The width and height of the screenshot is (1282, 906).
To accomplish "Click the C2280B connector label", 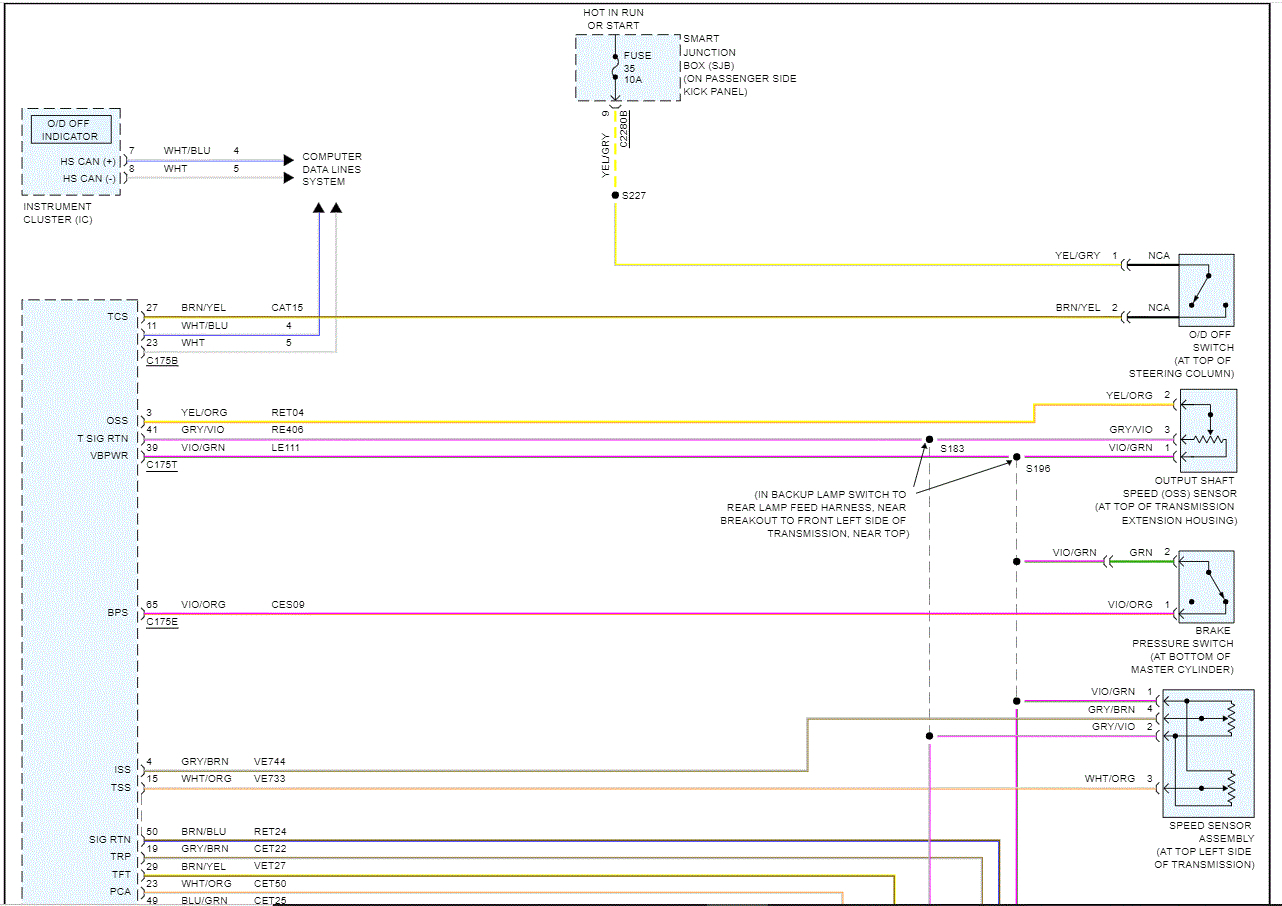I will pyautogui.click(x=625, y=129).
